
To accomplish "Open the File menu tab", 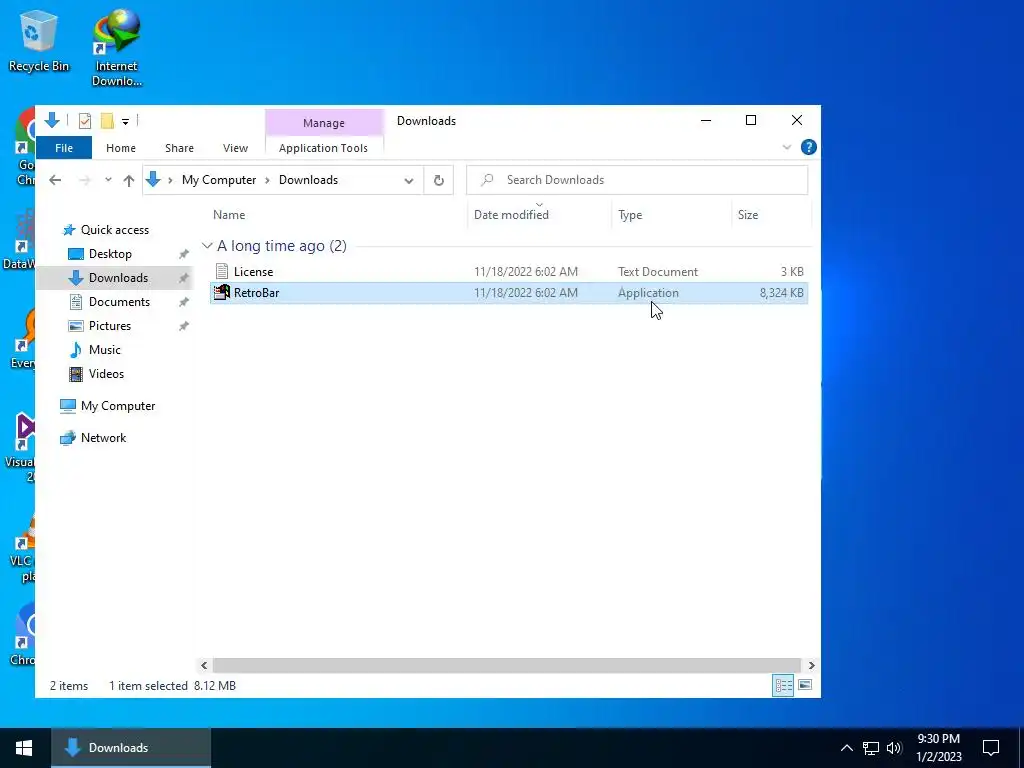I will (x=64, y=148).
